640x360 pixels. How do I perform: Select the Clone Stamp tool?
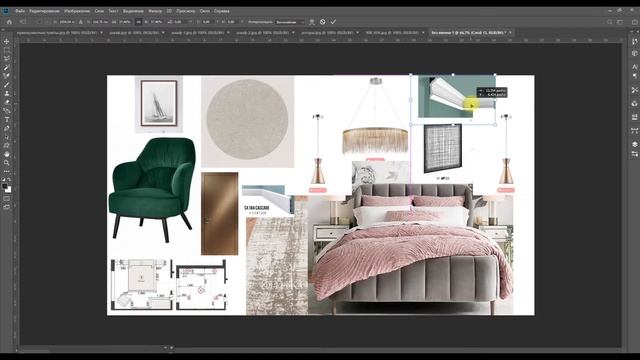point(7,93)
